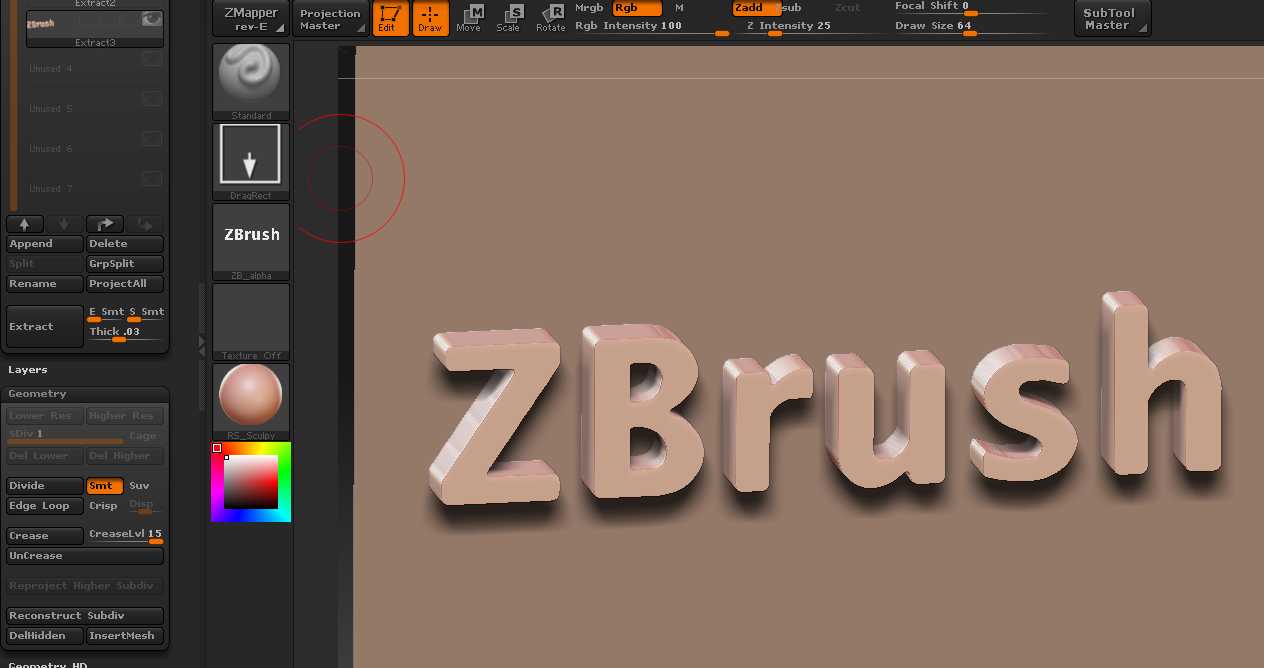The image size is (1264, 668).
Task: Adjust the Thick extract thickness slider
Action: coord(125,334)
